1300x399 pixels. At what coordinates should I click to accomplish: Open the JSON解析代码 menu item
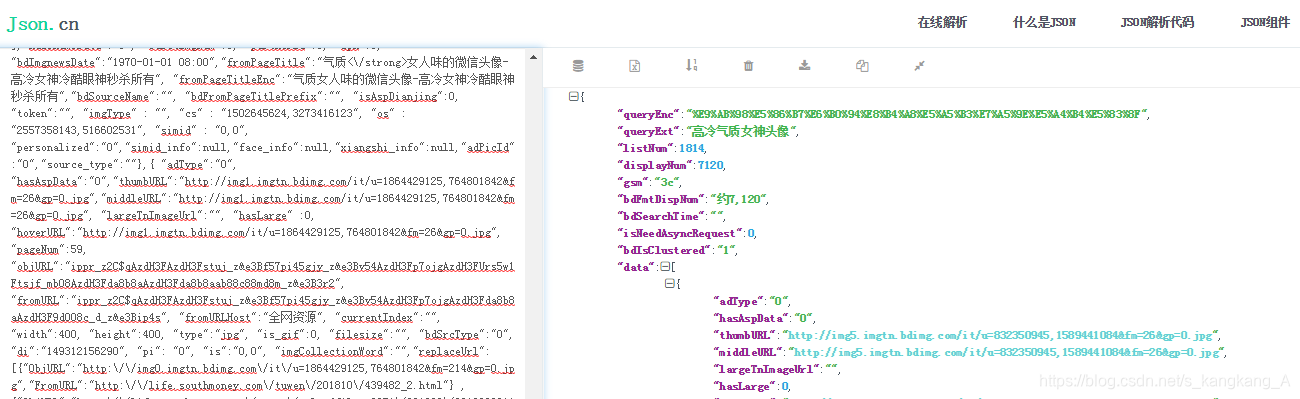pos(1157,23)
